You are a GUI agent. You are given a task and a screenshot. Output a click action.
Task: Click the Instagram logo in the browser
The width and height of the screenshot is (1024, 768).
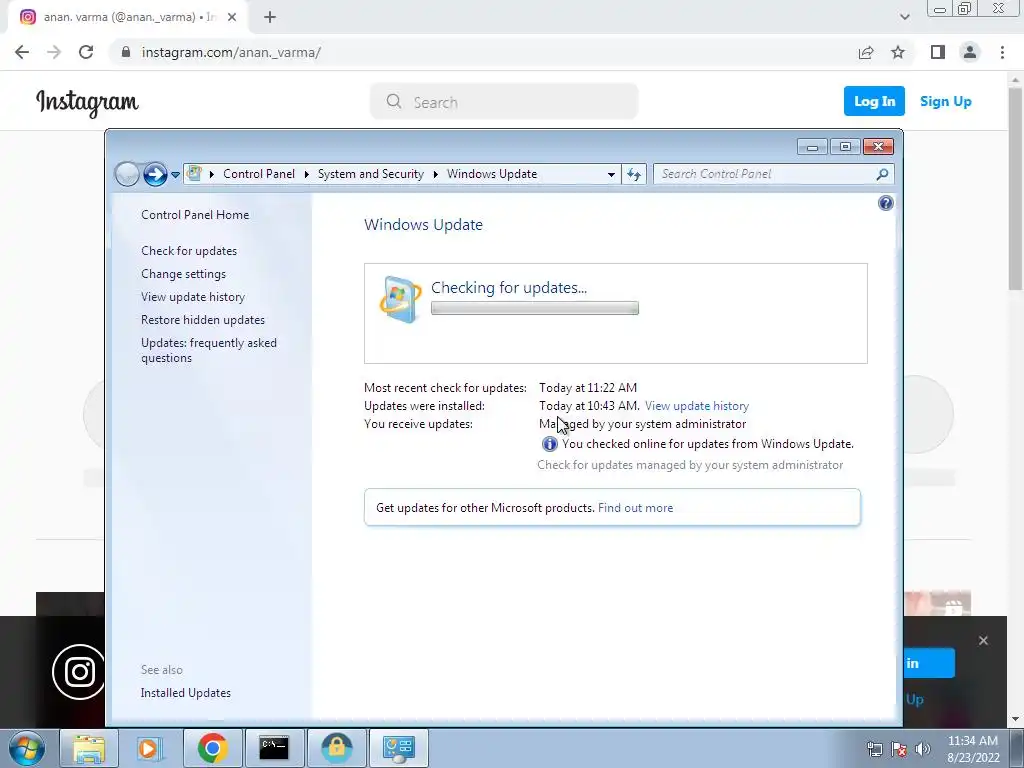tap(87, 103)
